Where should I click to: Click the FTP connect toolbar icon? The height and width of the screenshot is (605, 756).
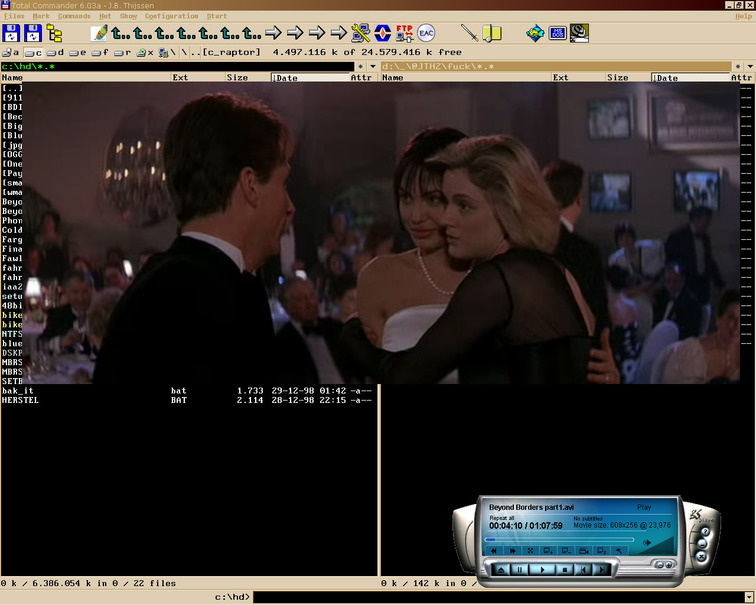click(x=404, y=33)
